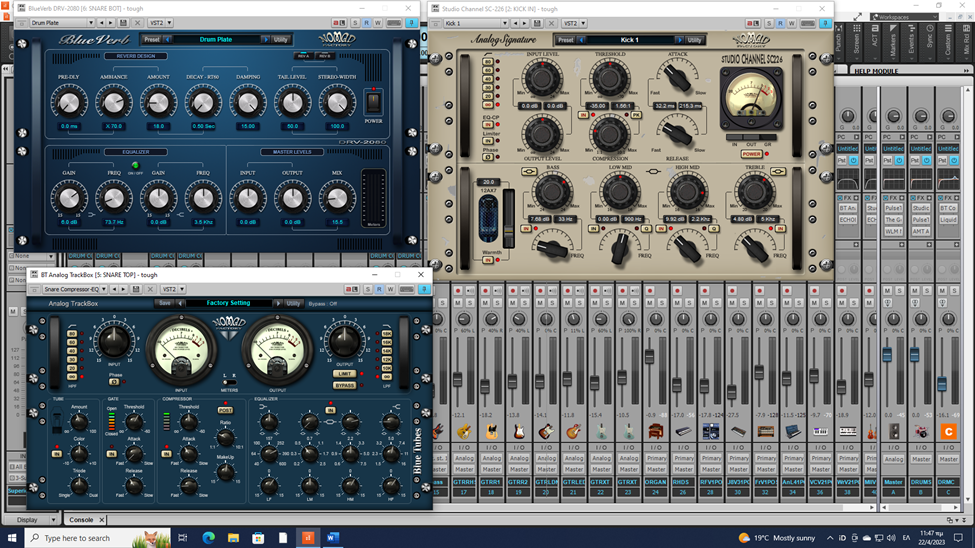
Task: Click HPF 80 button in Analog TrackBox
Action: 72,334
